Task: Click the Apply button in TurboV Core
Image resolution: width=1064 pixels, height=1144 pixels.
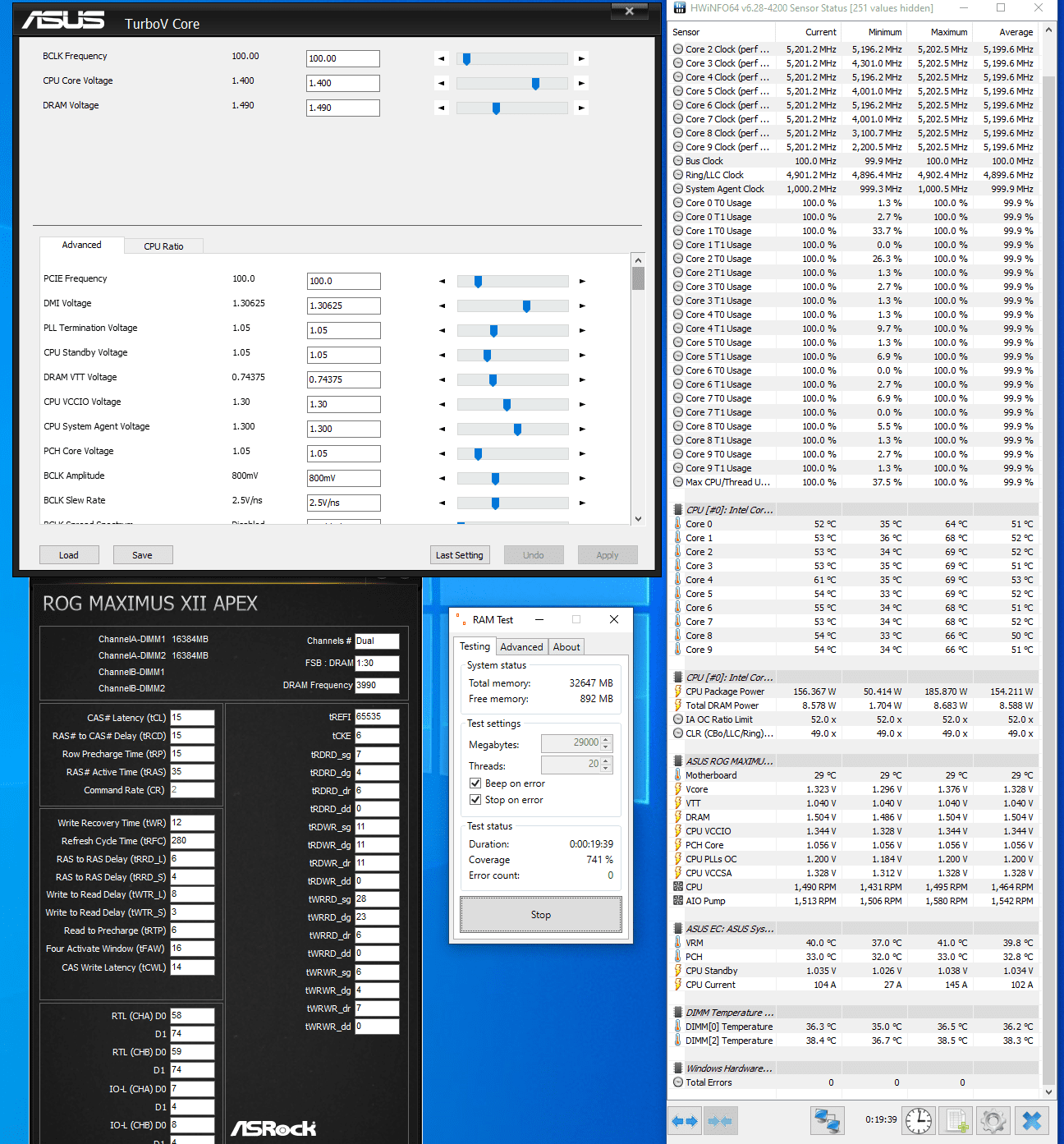Action: (608, 555)
